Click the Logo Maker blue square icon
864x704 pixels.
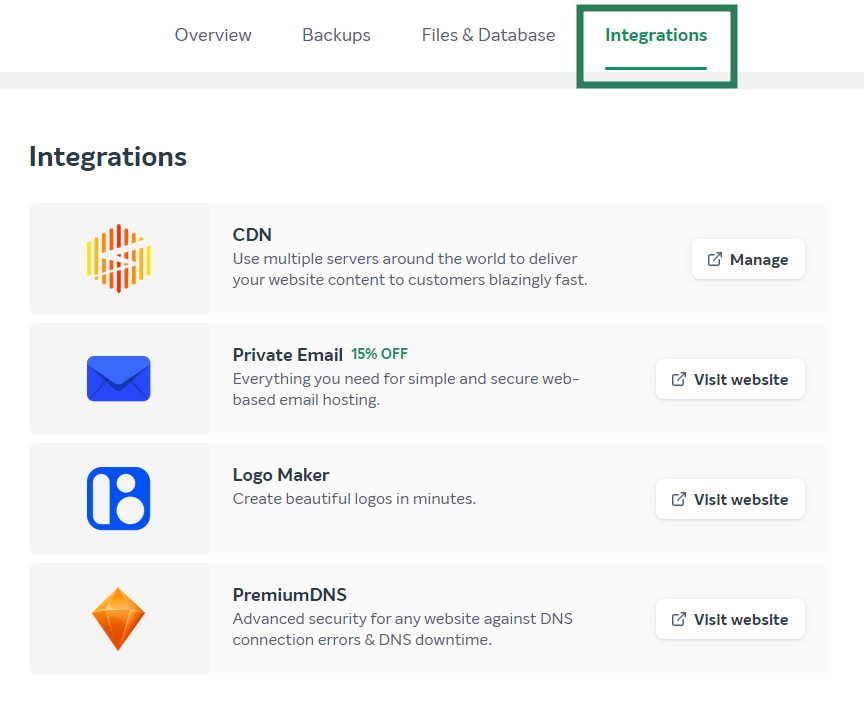118,499
